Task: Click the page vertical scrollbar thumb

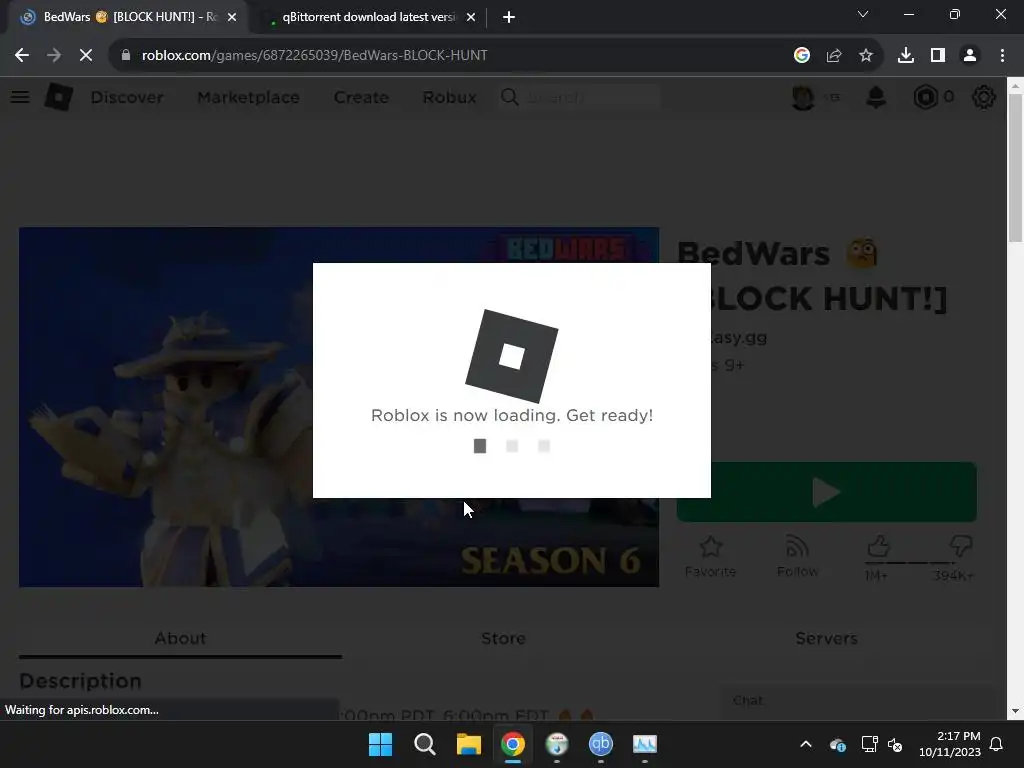Action: click(1016, 168)
